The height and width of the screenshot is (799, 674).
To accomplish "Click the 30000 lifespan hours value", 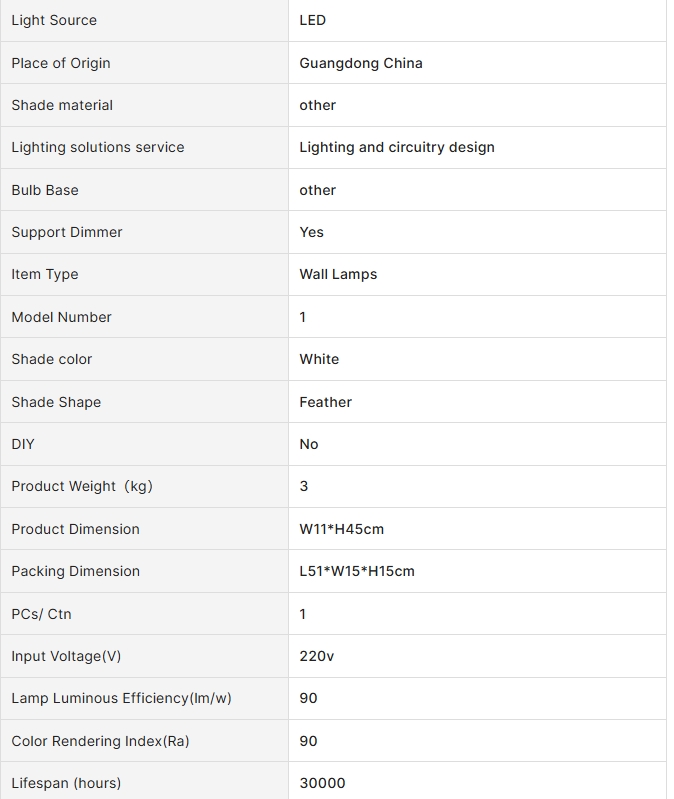I will 322,783.
